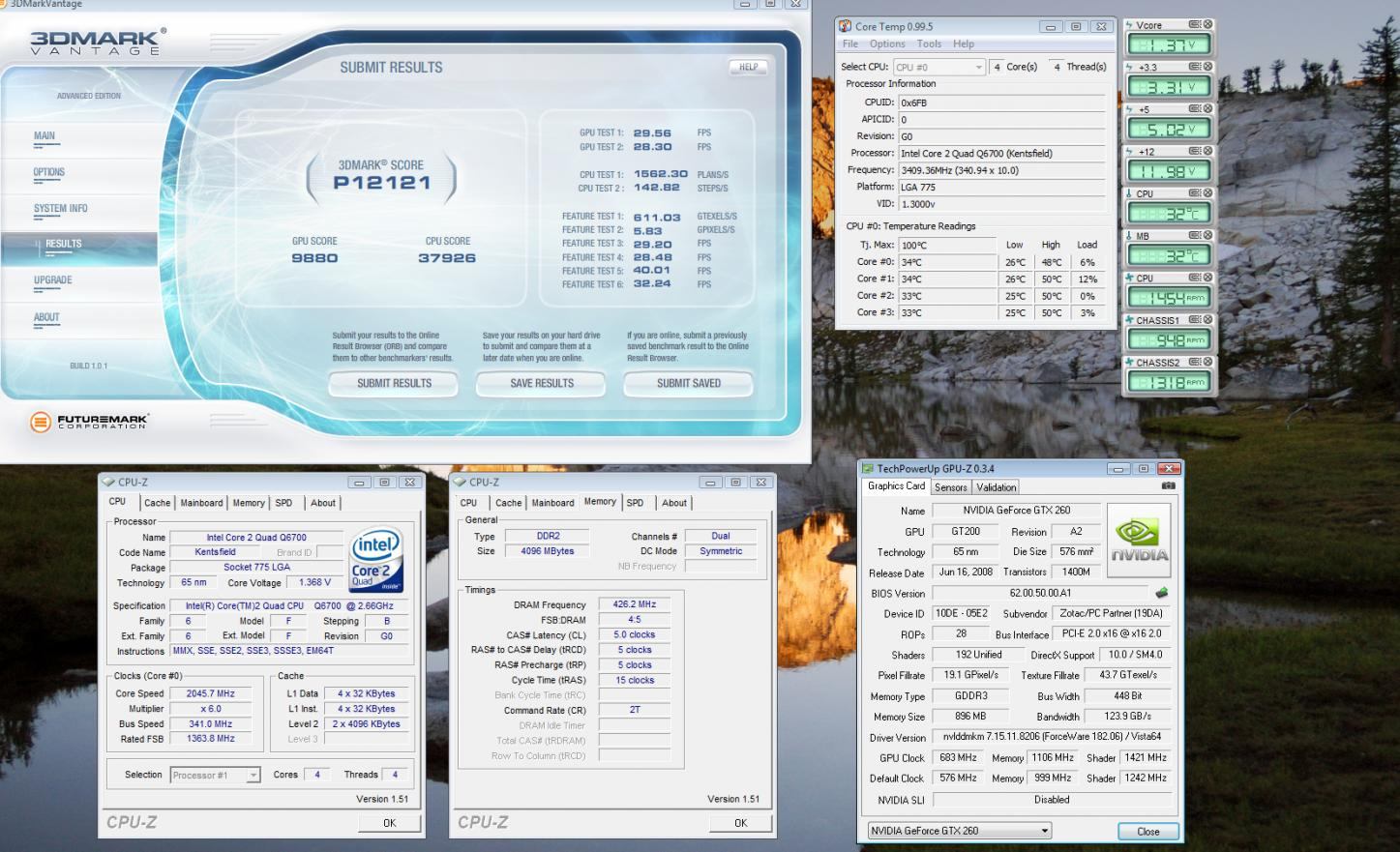This screenshot has height=852, width=1400.
Task: Close the +12 voltage gadget
Action: click(1207, 151)
